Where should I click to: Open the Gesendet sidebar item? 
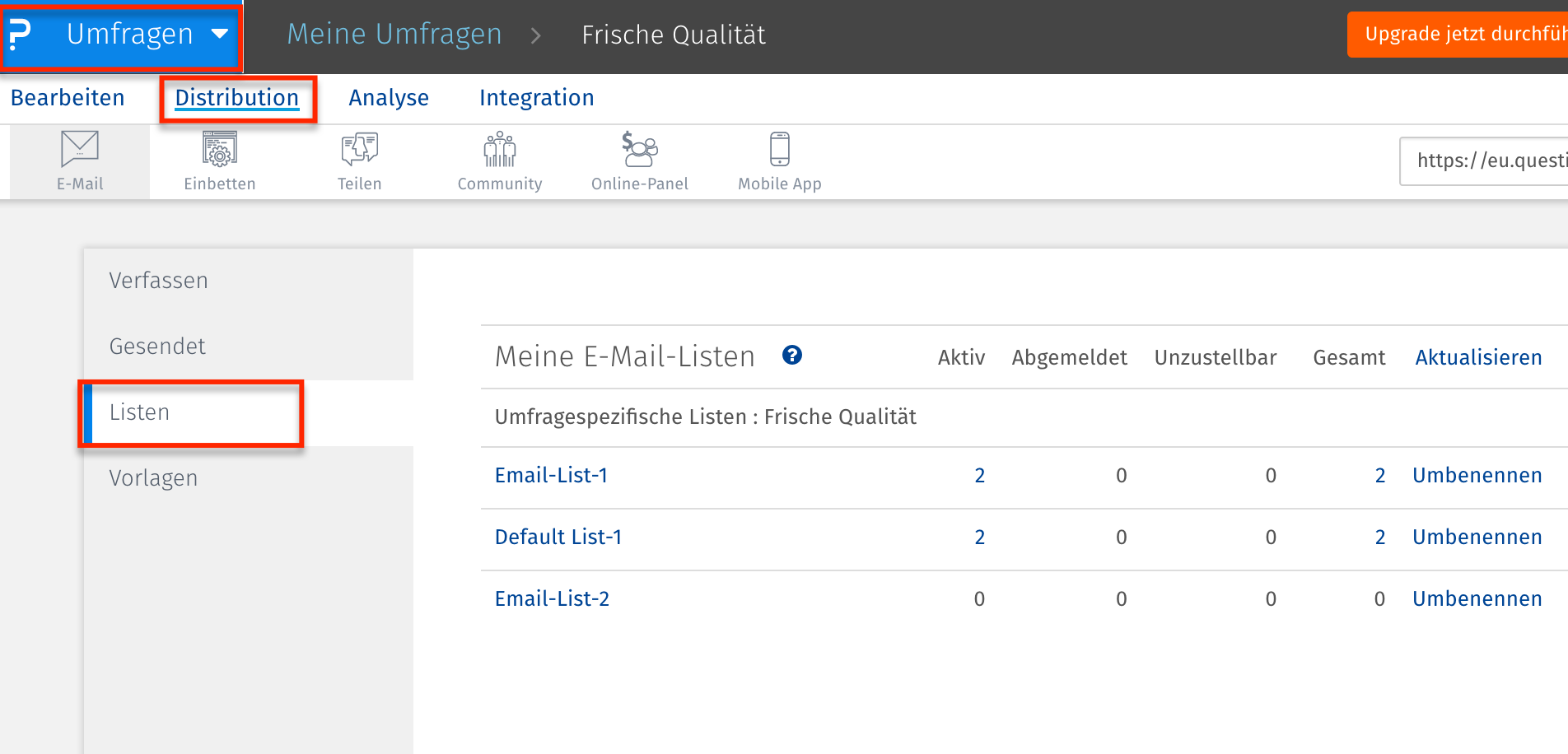coord(157,347)
